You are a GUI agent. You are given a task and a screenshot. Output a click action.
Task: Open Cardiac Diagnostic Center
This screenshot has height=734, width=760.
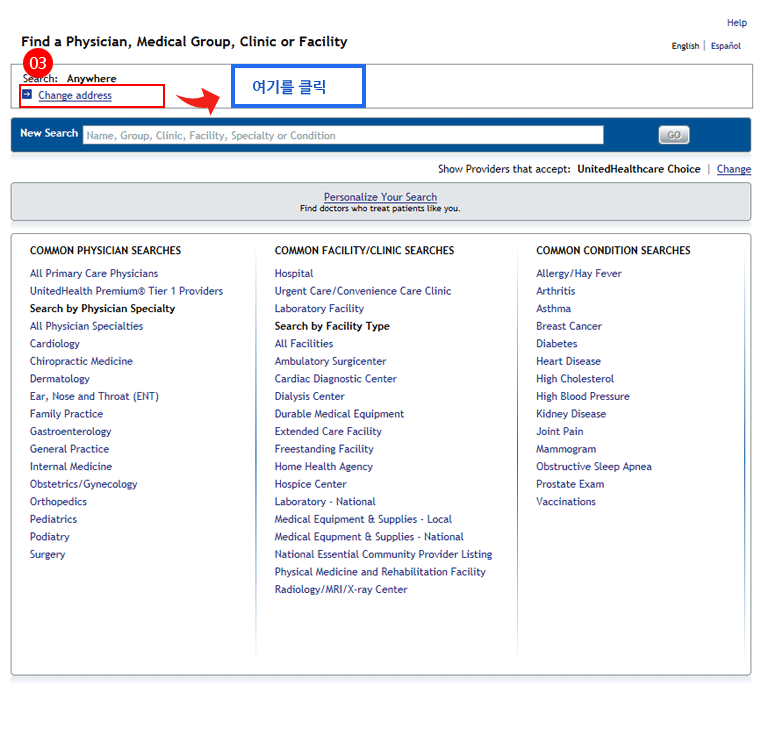335,379
